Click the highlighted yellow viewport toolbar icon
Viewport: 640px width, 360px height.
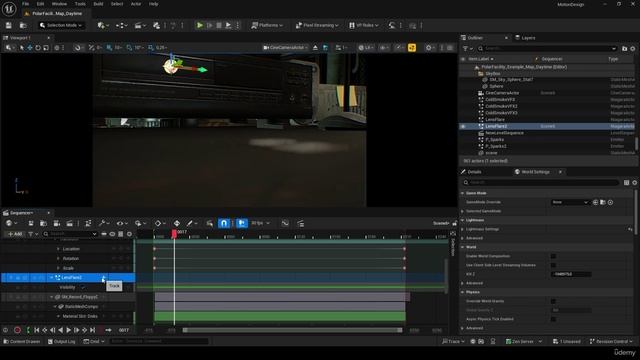pos(412,48)
